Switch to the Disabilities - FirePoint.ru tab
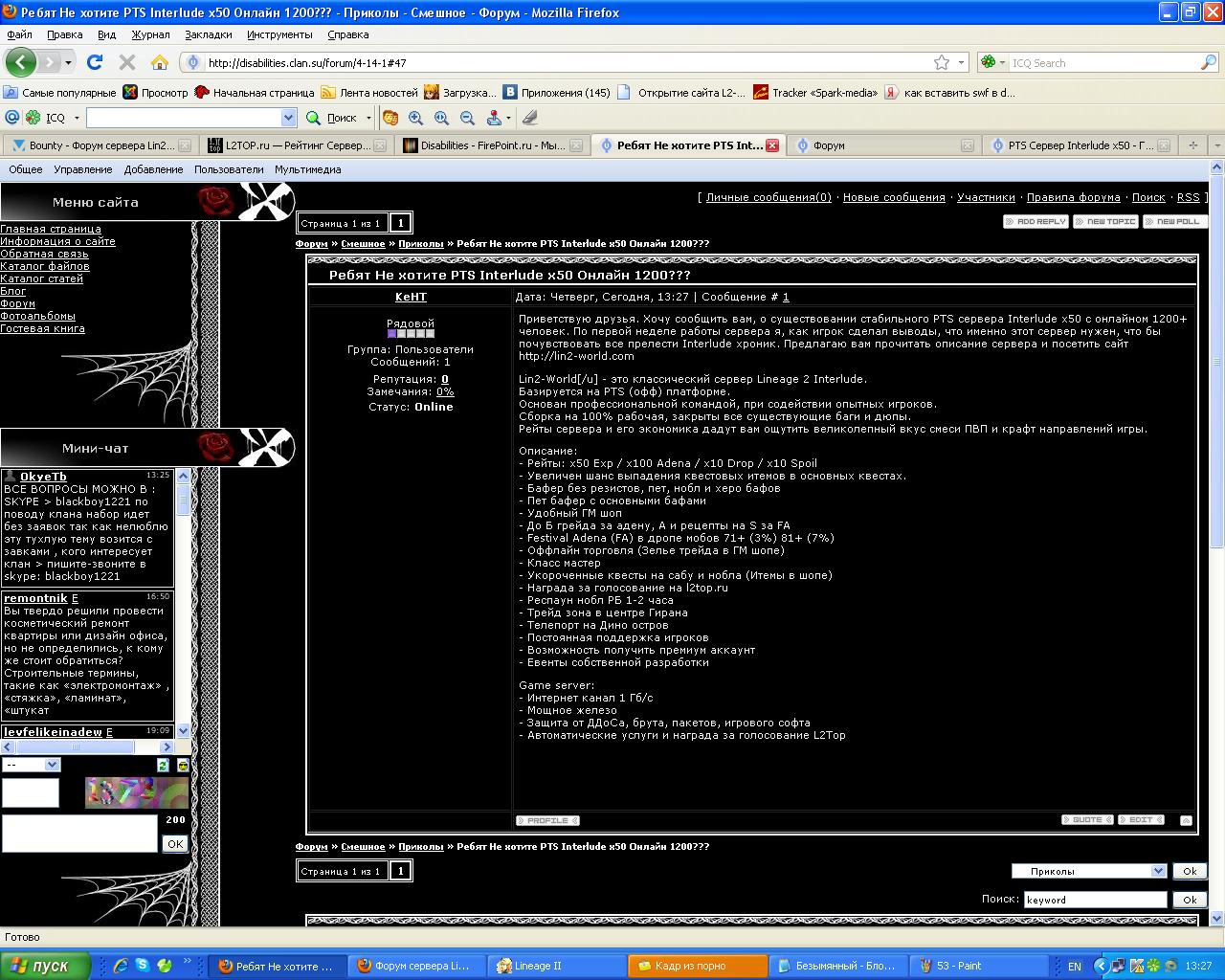Screen dimensions: 1225x980 [x=492, y=145]
